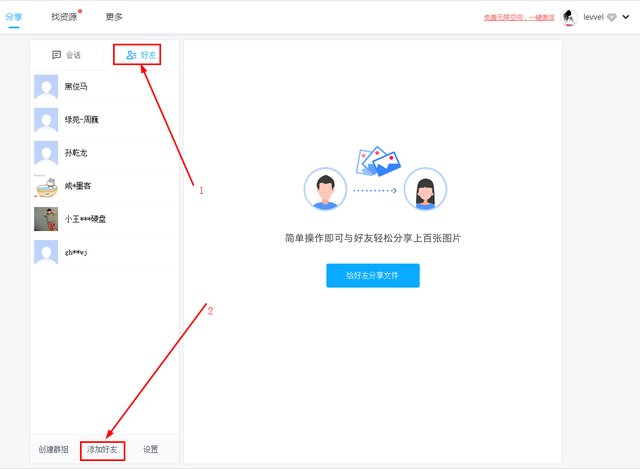Select friend 黑俊马's avatar

pos(46,87)
